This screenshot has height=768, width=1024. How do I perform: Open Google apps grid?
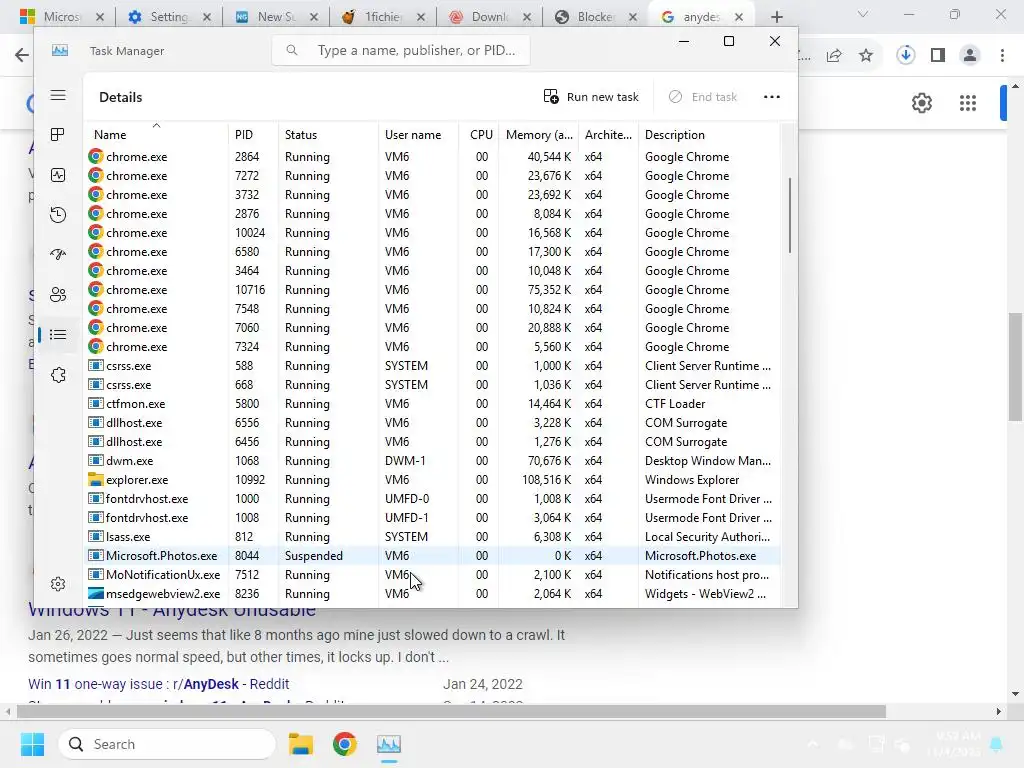(968, 103)
